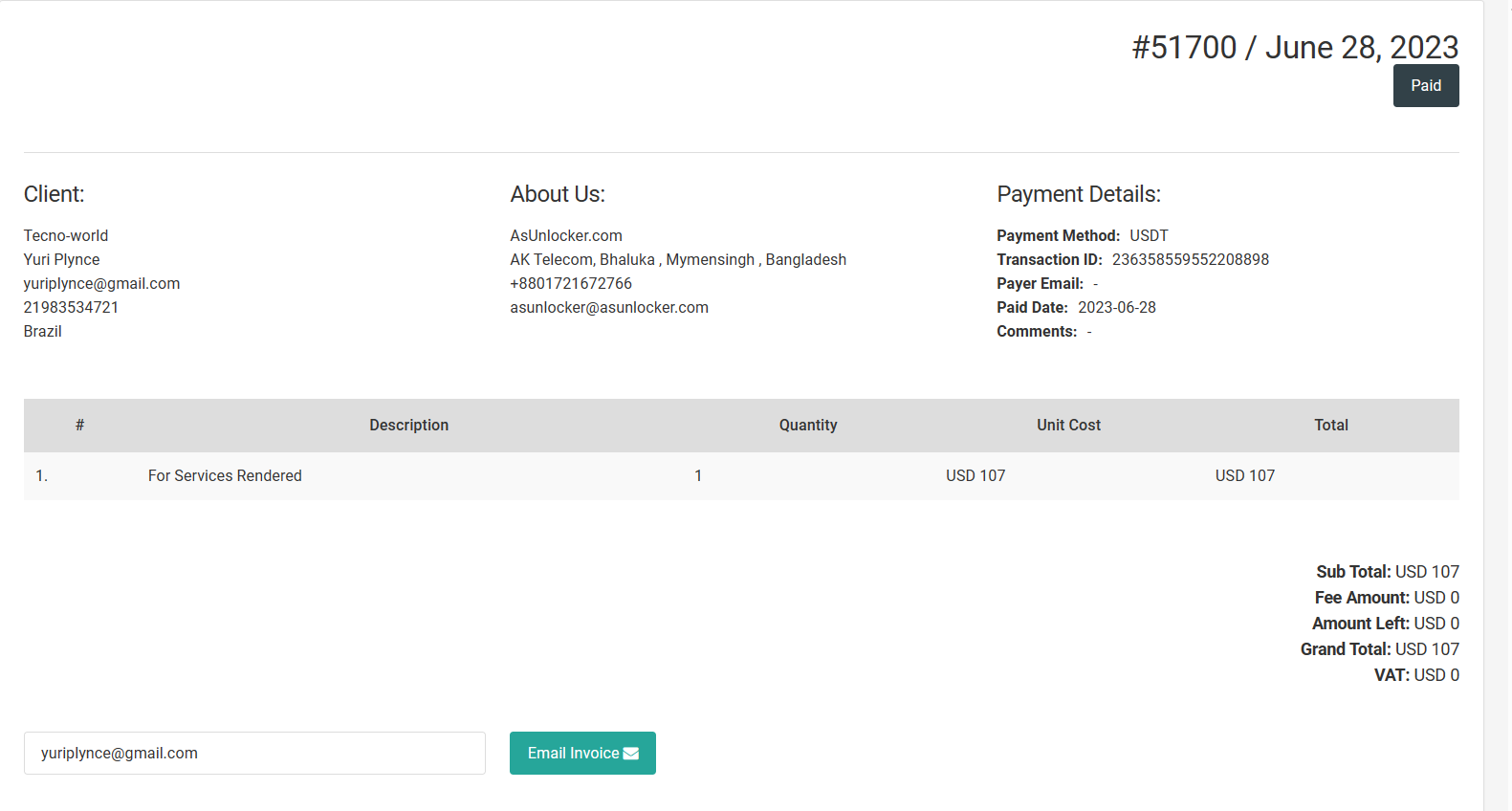Click the Transaction ID 236358559552208898

pyautogui.click(x=1191, y=259)
